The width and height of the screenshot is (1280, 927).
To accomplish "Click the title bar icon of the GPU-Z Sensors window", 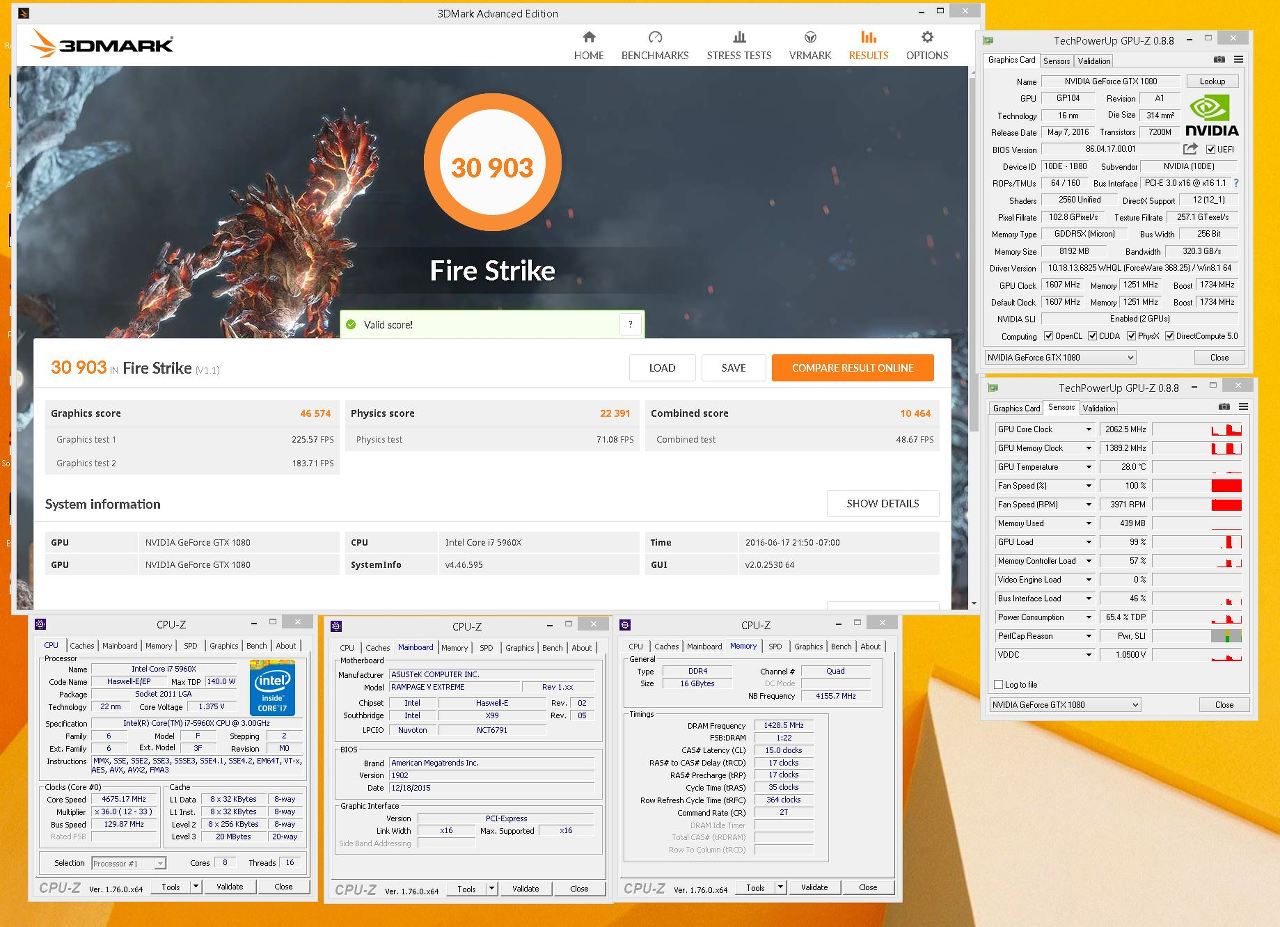I will [x=993, y=388].
